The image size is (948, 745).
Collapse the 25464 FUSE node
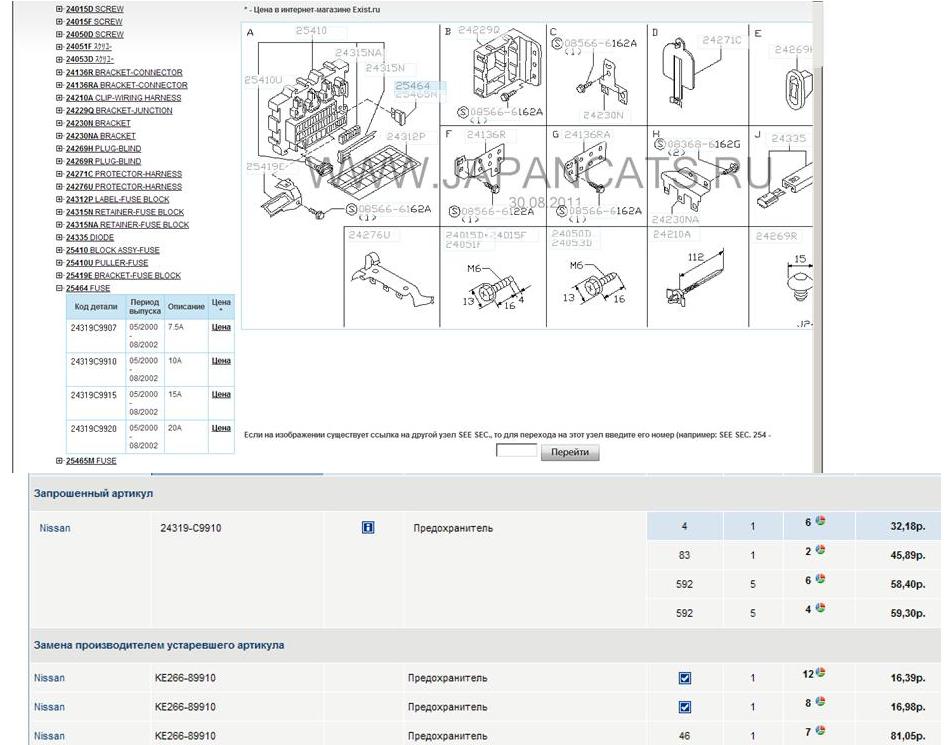(x=59, y=288)
